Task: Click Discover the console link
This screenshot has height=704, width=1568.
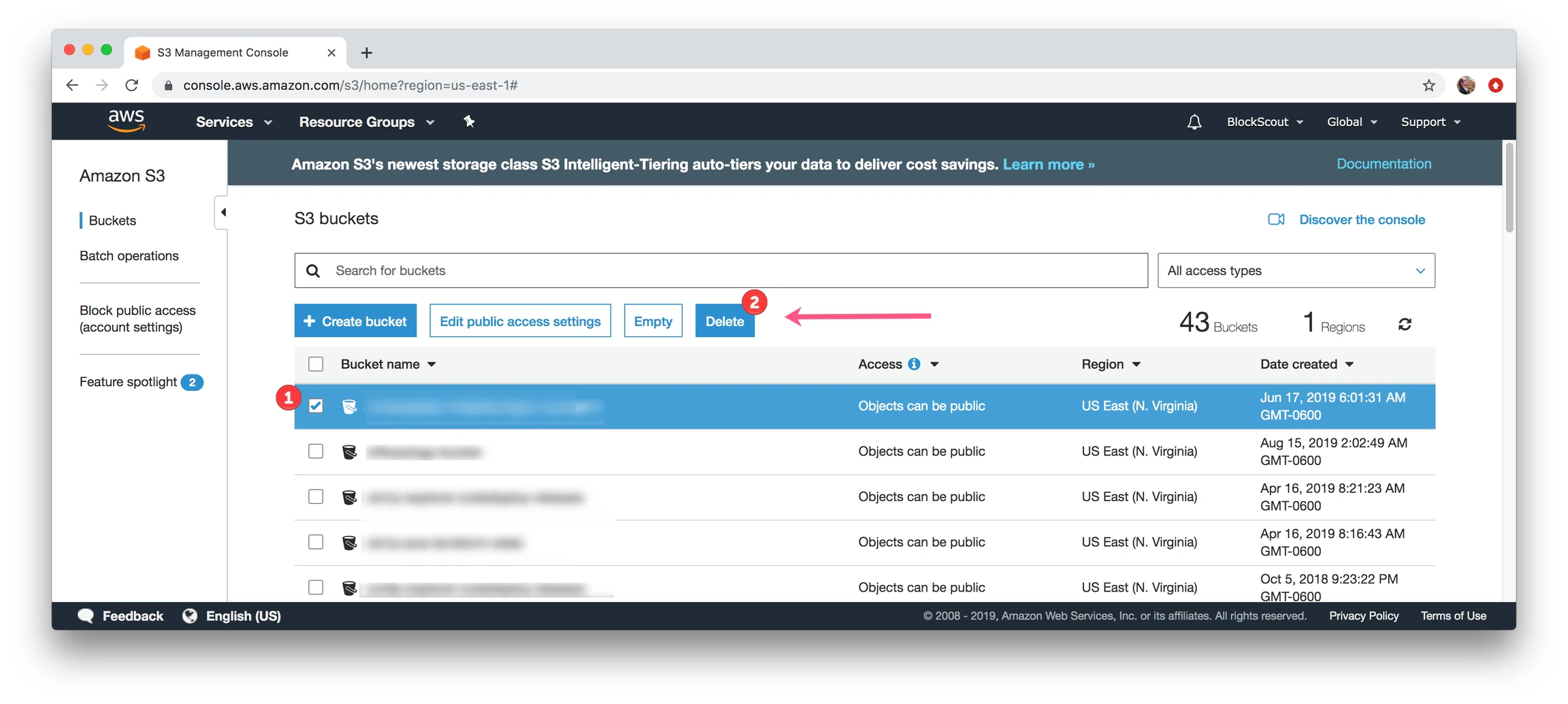Action: pyautogui.click(x=1362, y=220)
